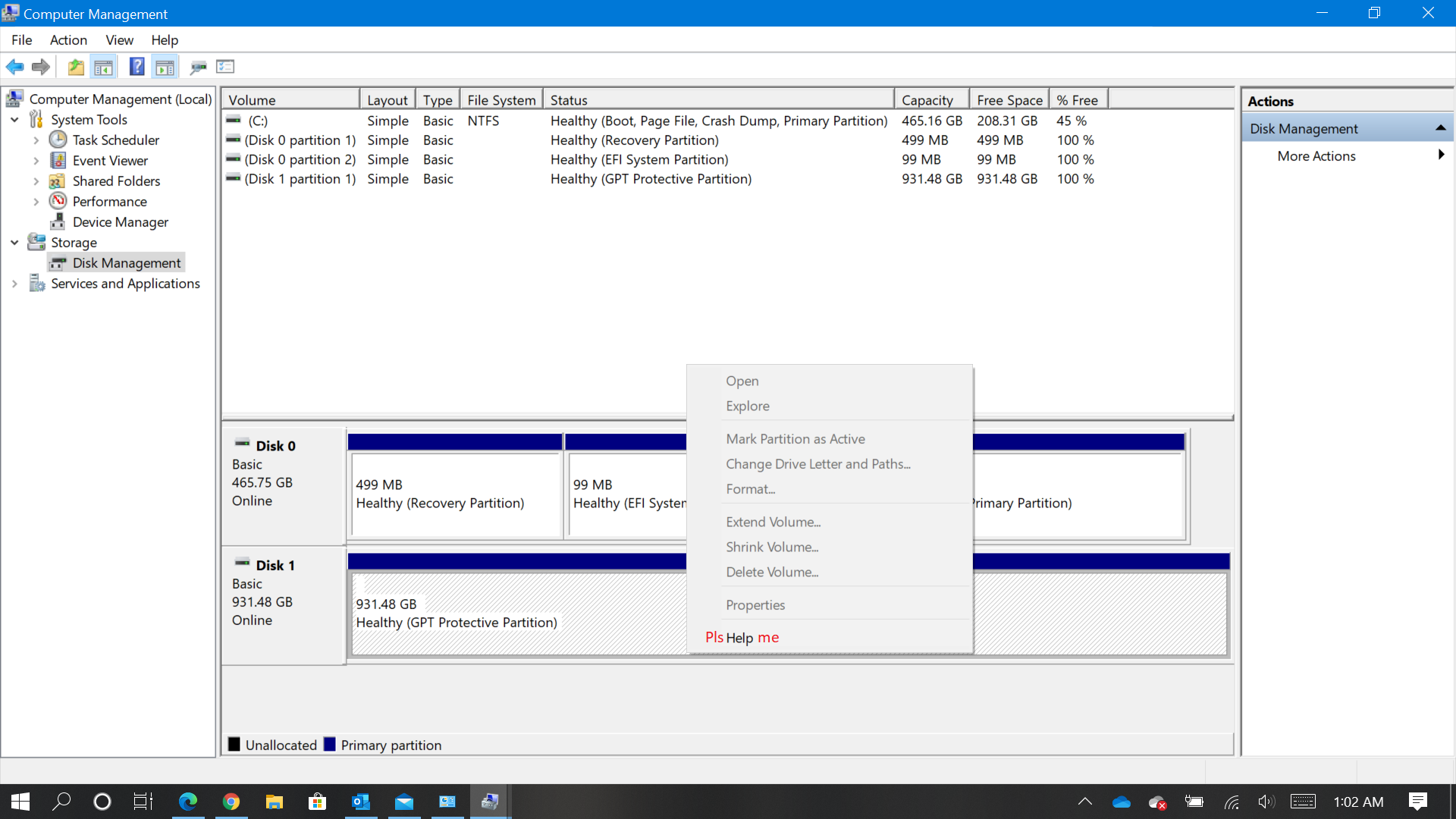Image resolution: width=1456 pixels, height=819 pixels.
Task: Sort by the Capacity column header
Action: (x=932, y=99)
